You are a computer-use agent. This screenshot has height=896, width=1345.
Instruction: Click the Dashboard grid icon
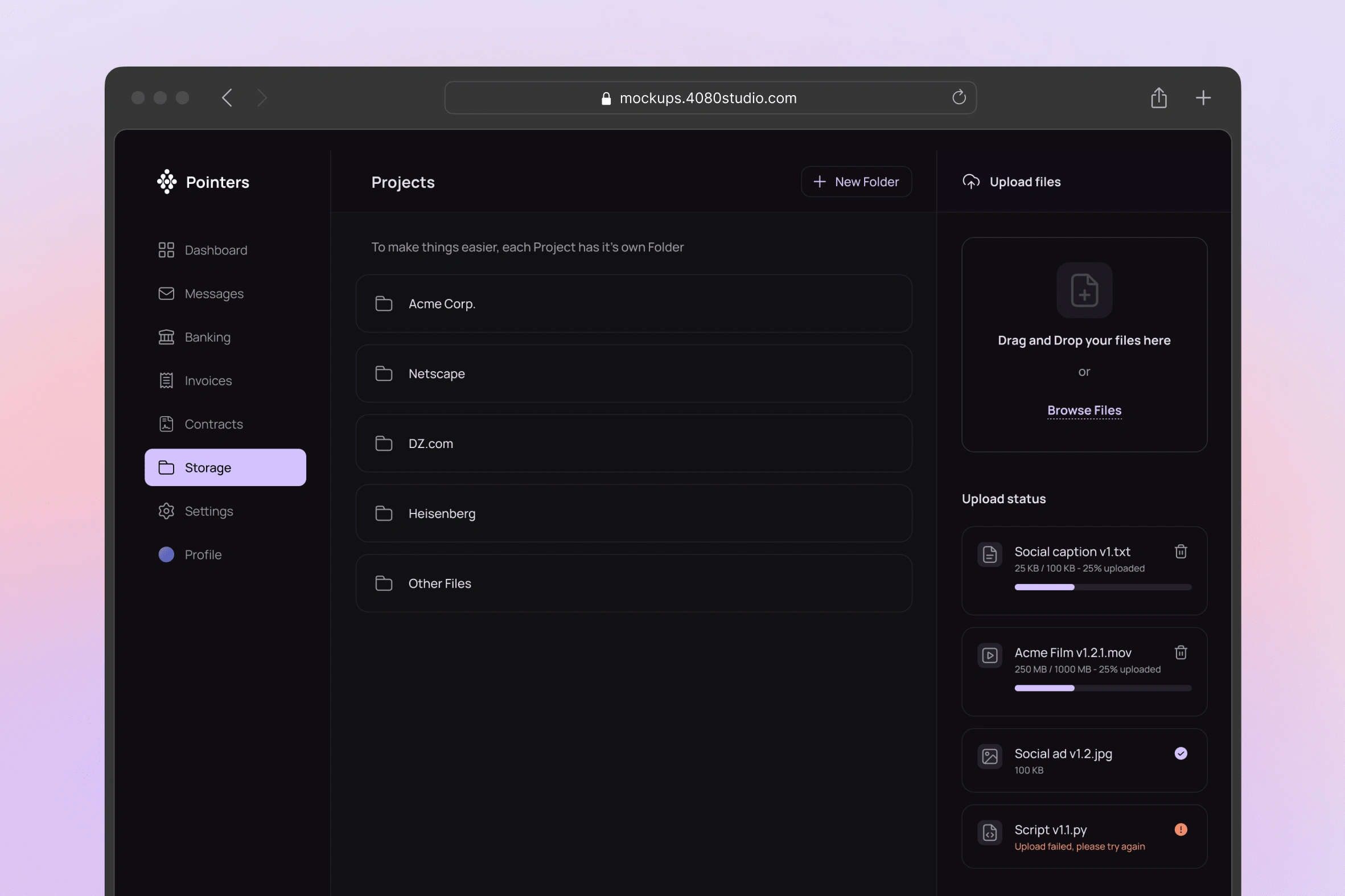[x=166, y=250]
